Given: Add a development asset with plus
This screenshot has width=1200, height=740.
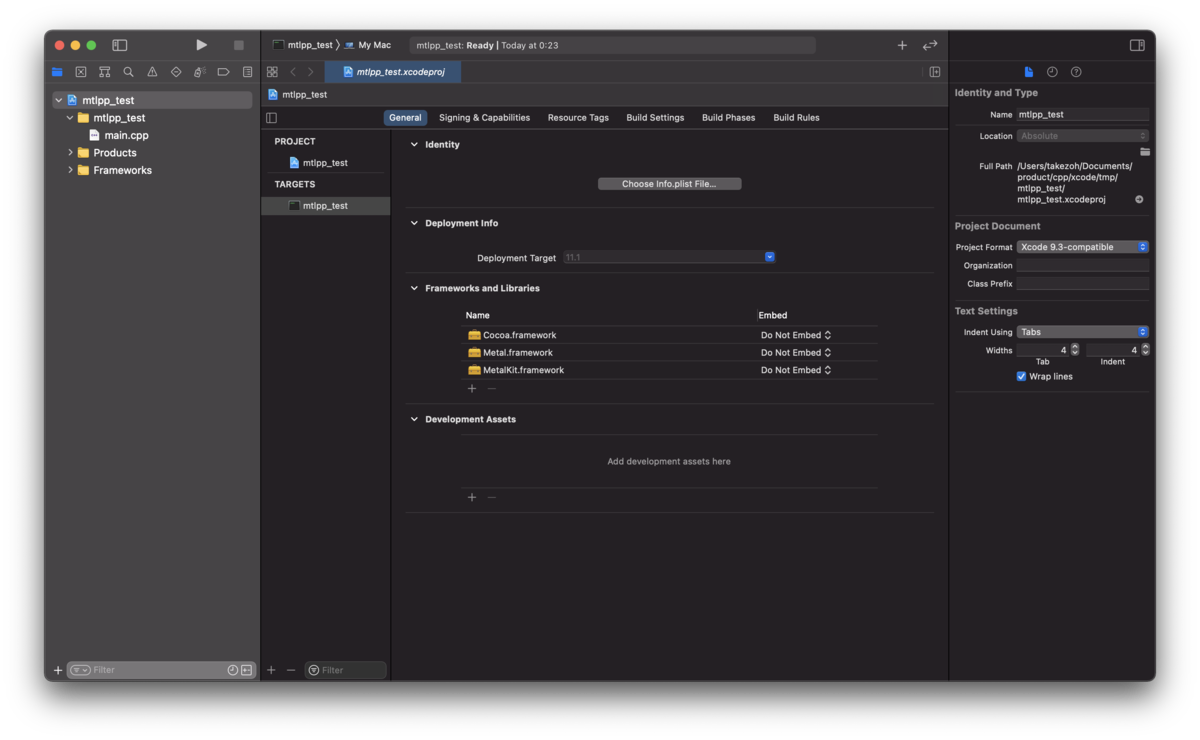Looking at the screenshot, I should 472,497.
